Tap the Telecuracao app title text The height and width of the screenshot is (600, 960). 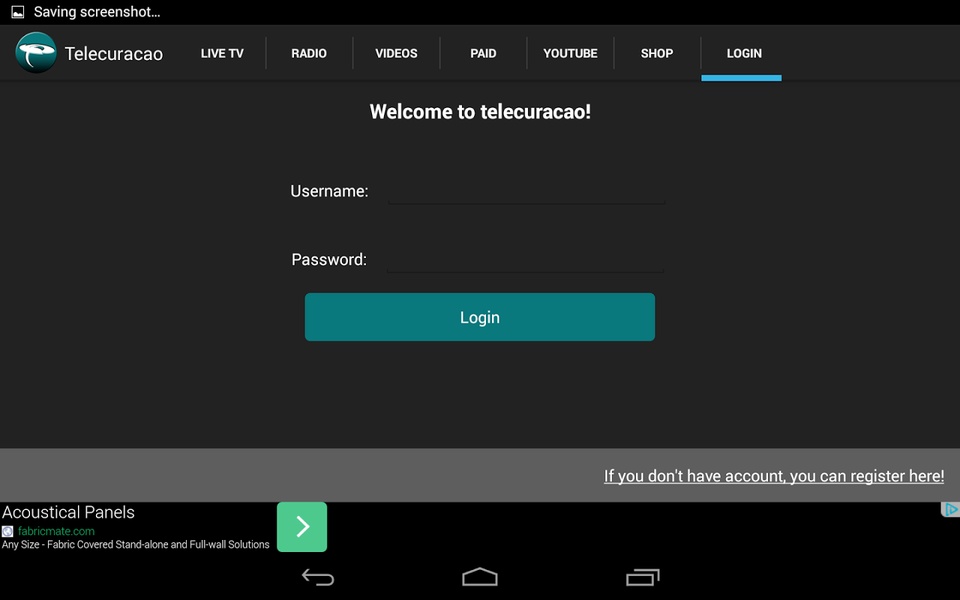tap(114, 54)
